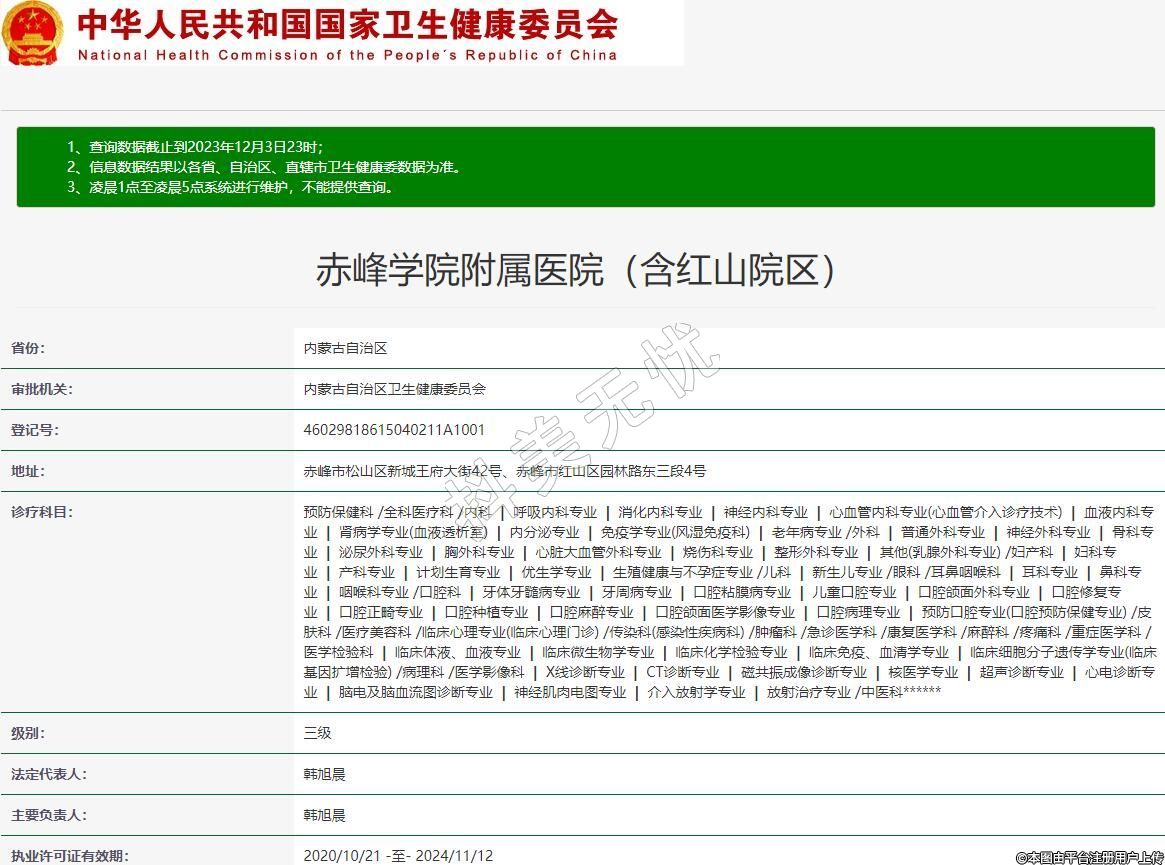Select the province value 内蒙古自治区
Viewport: 1165px width, 865px height.
345,348
